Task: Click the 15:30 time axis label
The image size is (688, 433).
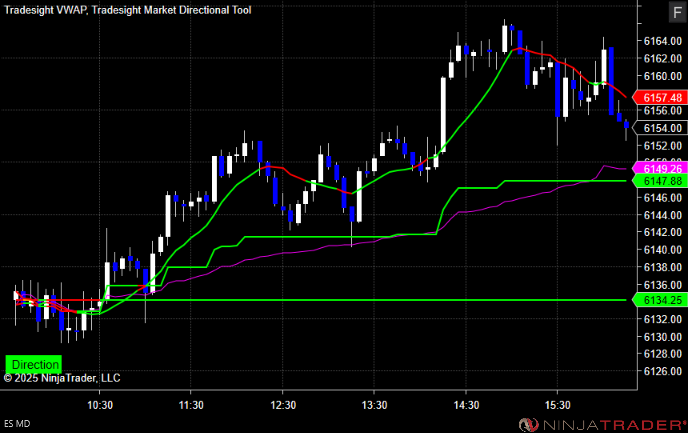Action: pos(557,405)
